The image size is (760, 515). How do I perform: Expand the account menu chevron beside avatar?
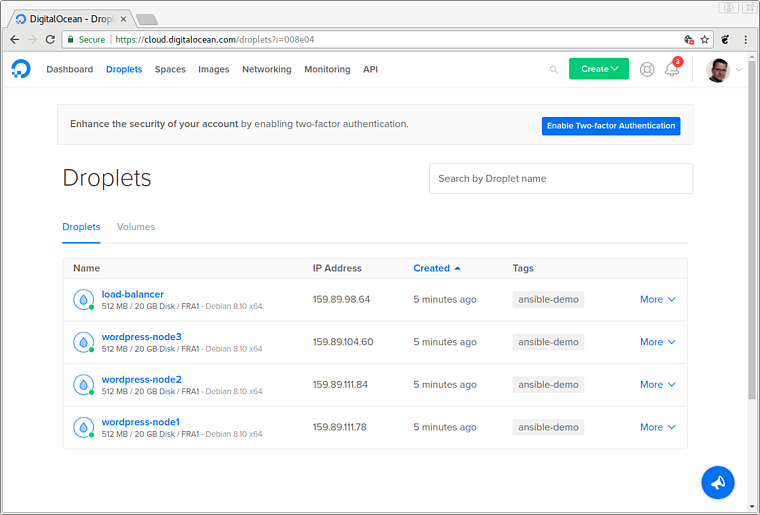[x=739, y=70]
